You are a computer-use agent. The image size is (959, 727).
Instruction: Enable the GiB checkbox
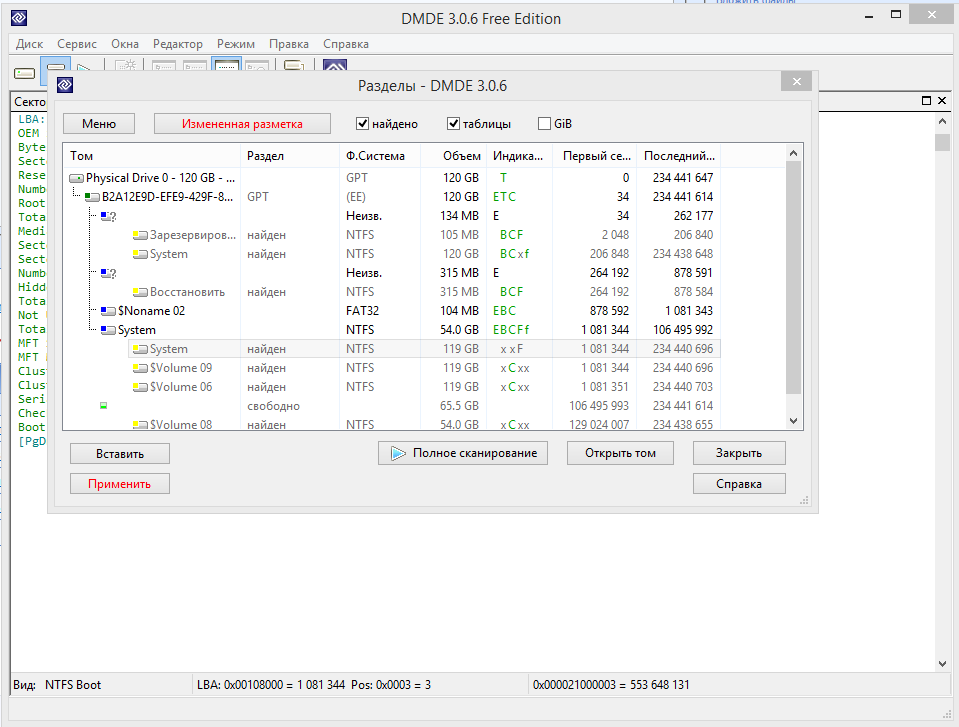click(x=544, y=124)
